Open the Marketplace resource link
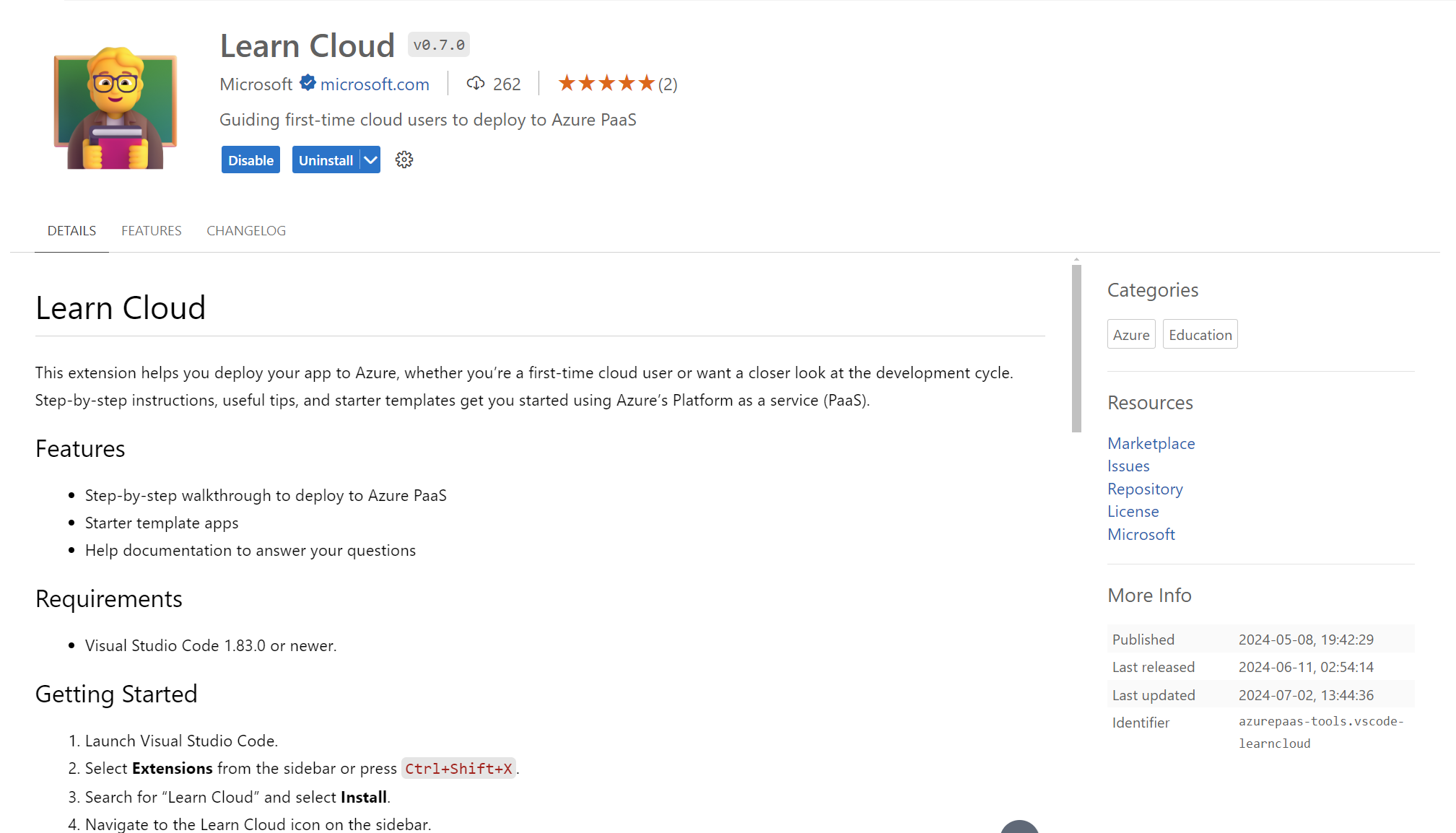This screenshot has height=833, width=1456. (1151, 443)
